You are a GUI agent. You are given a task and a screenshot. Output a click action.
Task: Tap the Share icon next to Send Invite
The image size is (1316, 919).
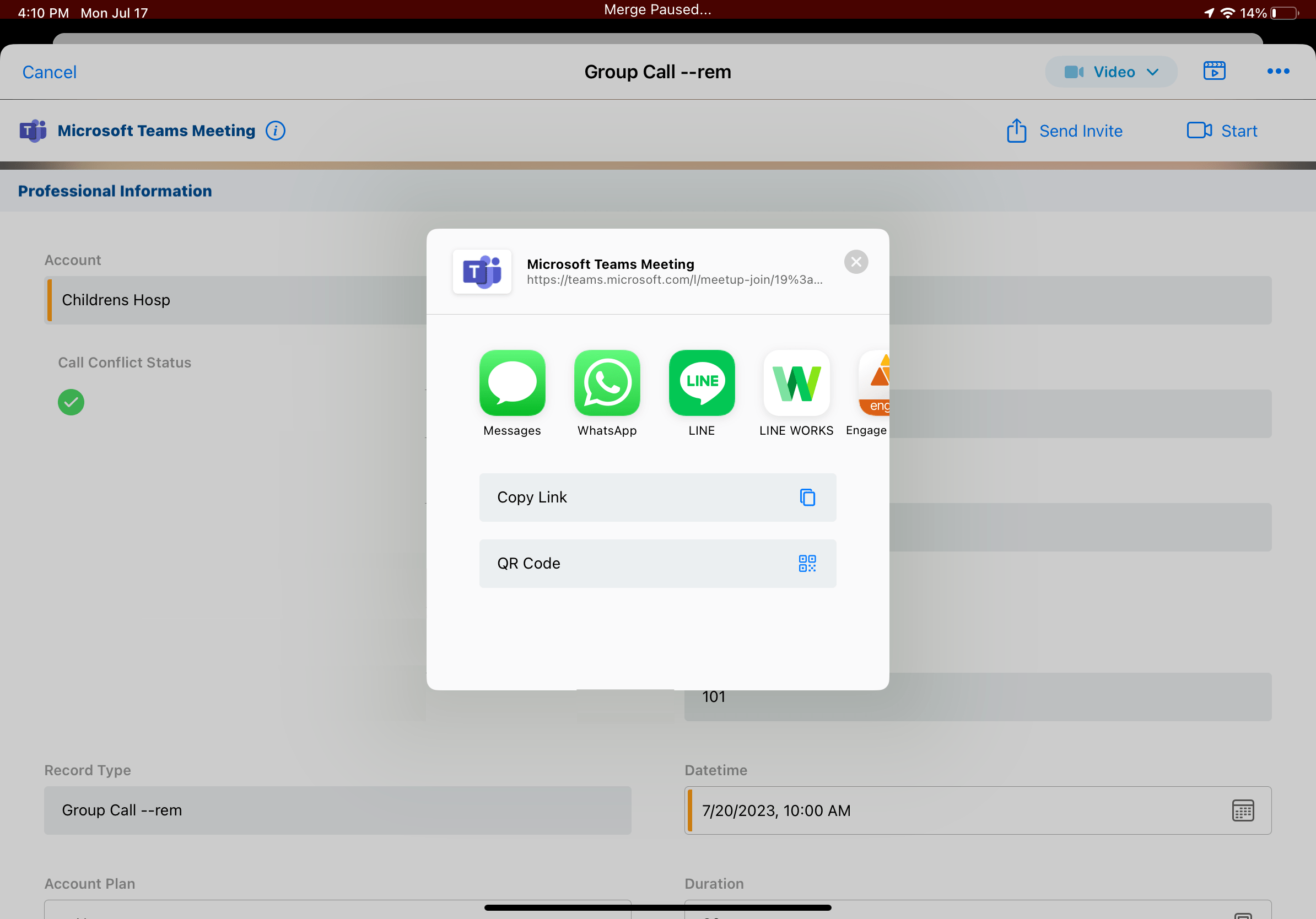click(1017, 131)
